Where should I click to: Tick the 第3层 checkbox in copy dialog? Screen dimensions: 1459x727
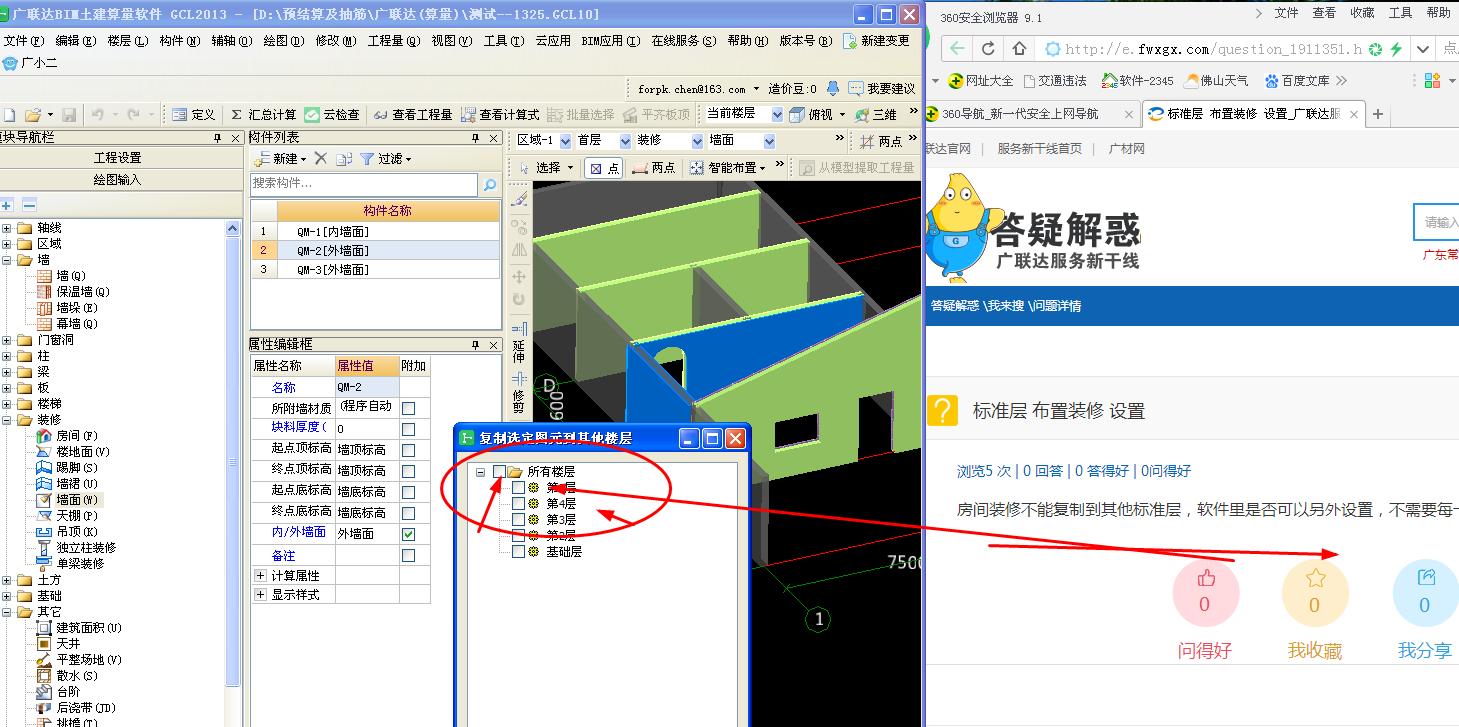pyautogui.click(x=518, y=520)
